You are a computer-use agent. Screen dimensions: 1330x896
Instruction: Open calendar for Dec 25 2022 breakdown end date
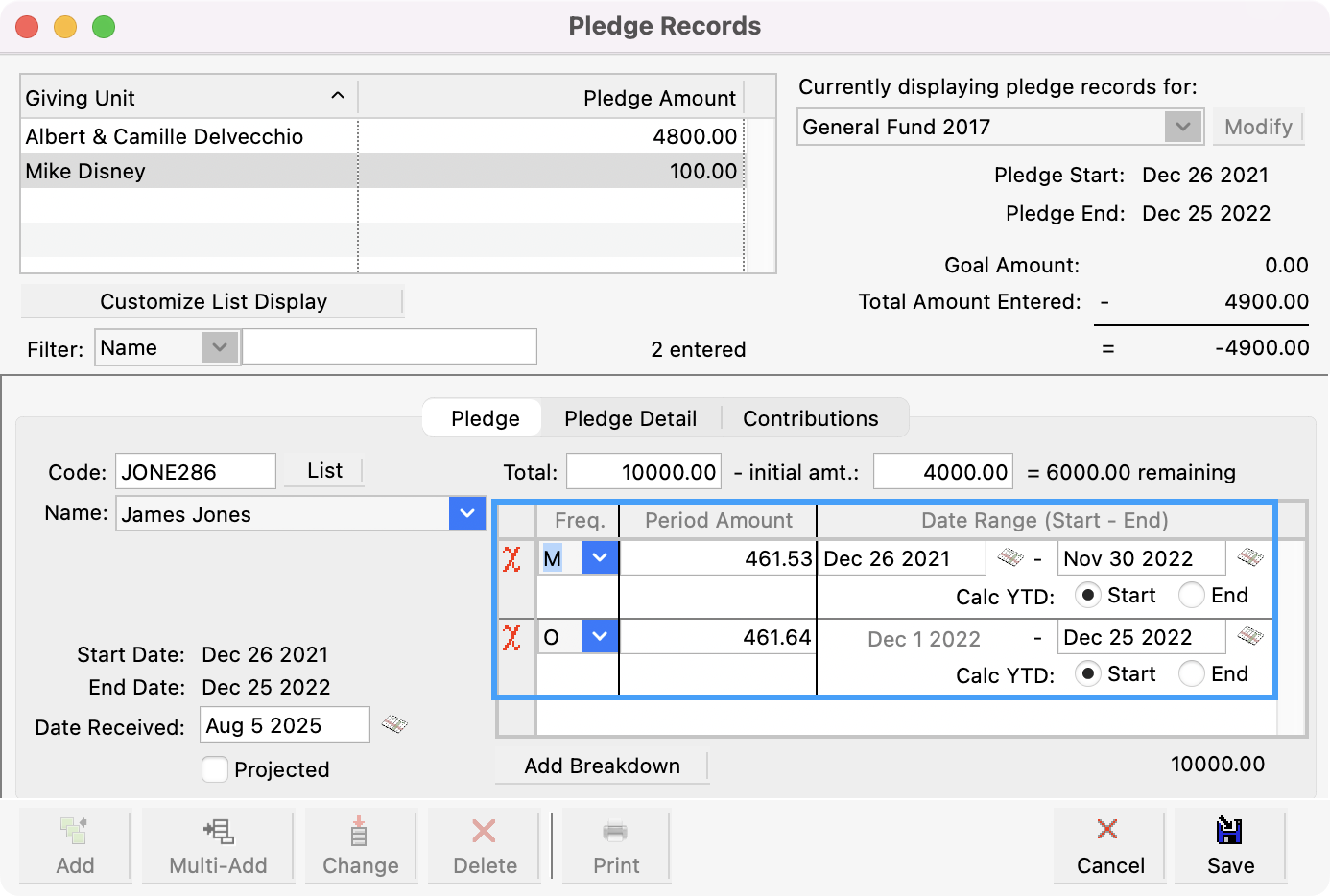coord(1249,636)
